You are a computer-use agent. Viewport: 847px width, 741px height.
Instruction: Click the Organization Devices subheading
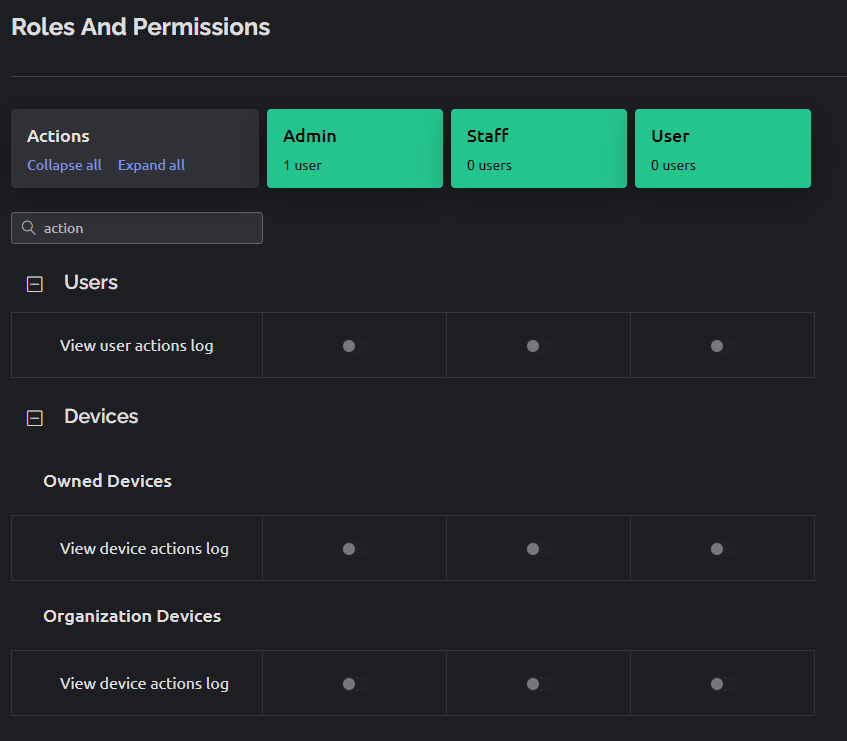(132, 616)
